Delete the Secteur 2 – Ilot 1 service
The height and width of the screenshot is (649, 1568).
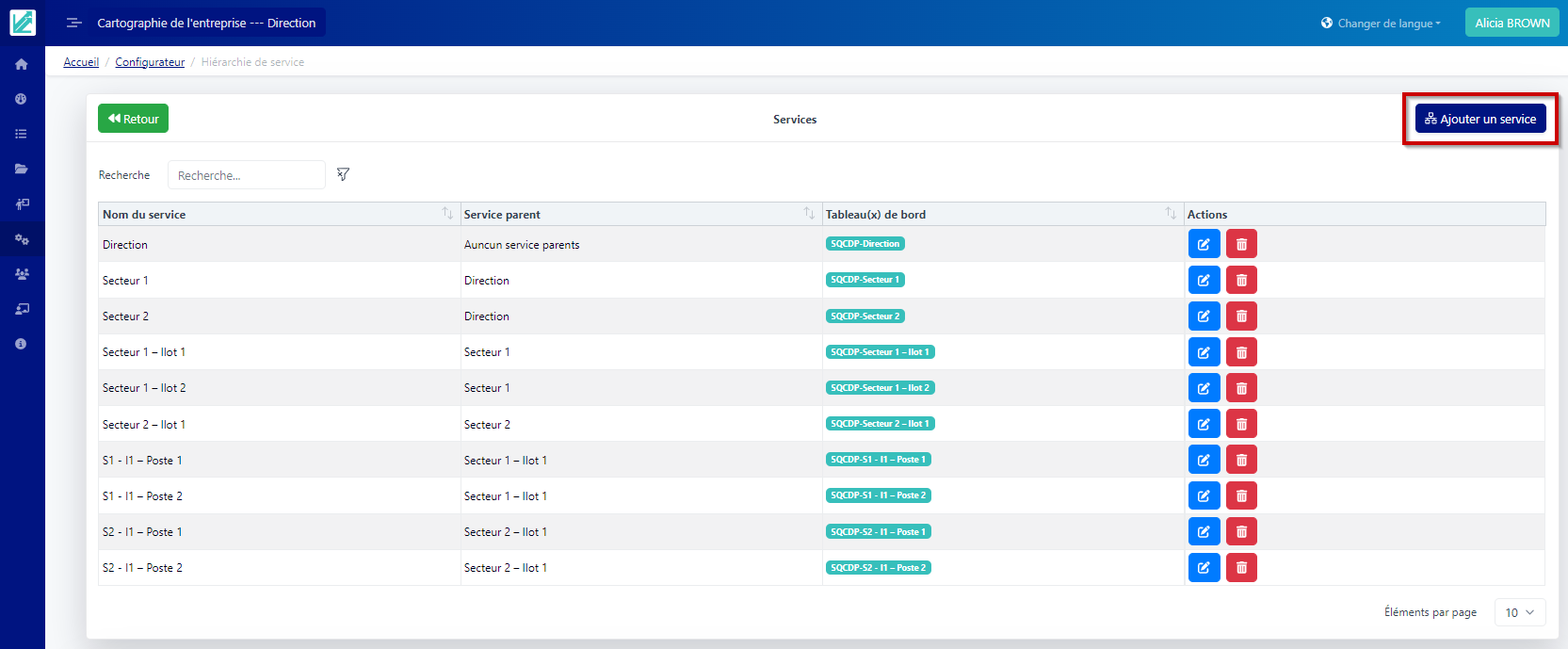click(x=1241, y=424)
